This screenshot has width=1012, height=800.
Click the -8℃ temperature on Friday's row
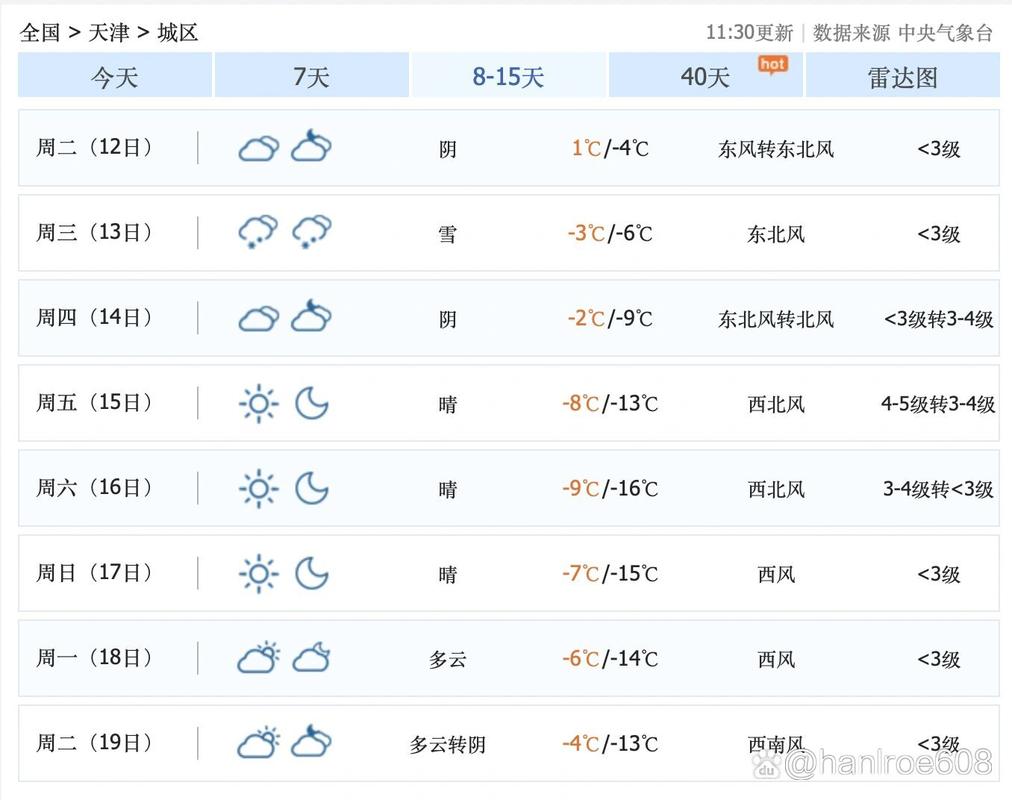[580, 403]
